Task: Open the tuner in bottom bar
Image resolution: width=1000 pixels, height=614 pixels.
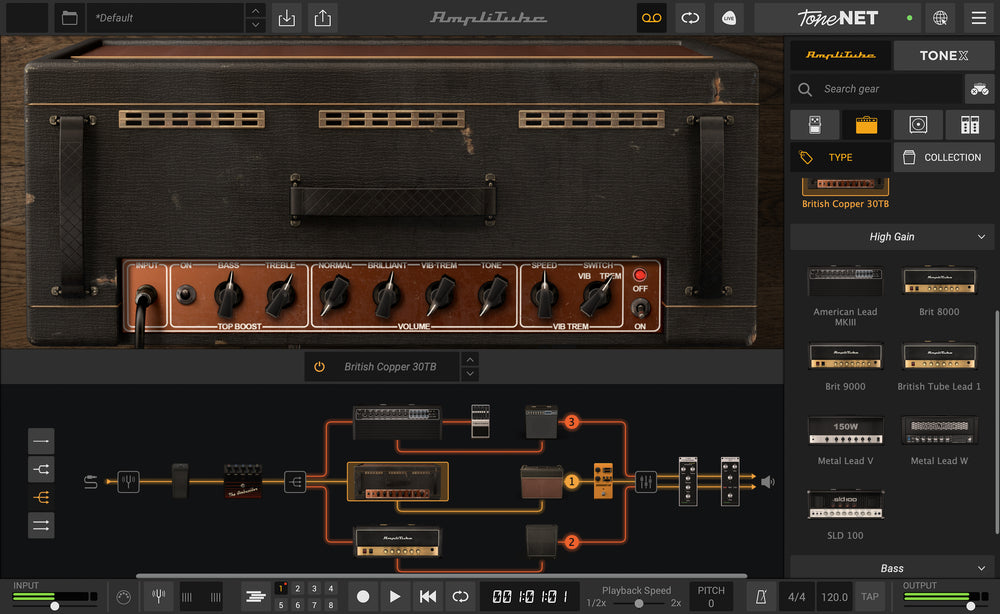Action: pyautogui.click(x=159, y=597)
